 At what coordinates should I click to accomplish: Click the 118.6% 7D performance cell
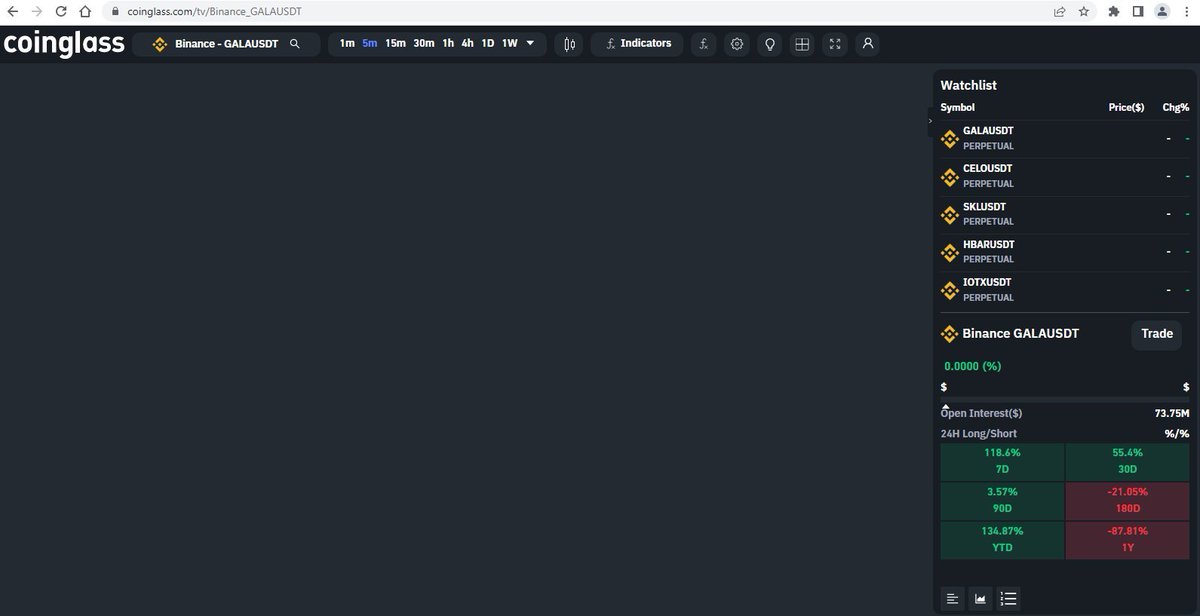click(x=1002, y=462)
